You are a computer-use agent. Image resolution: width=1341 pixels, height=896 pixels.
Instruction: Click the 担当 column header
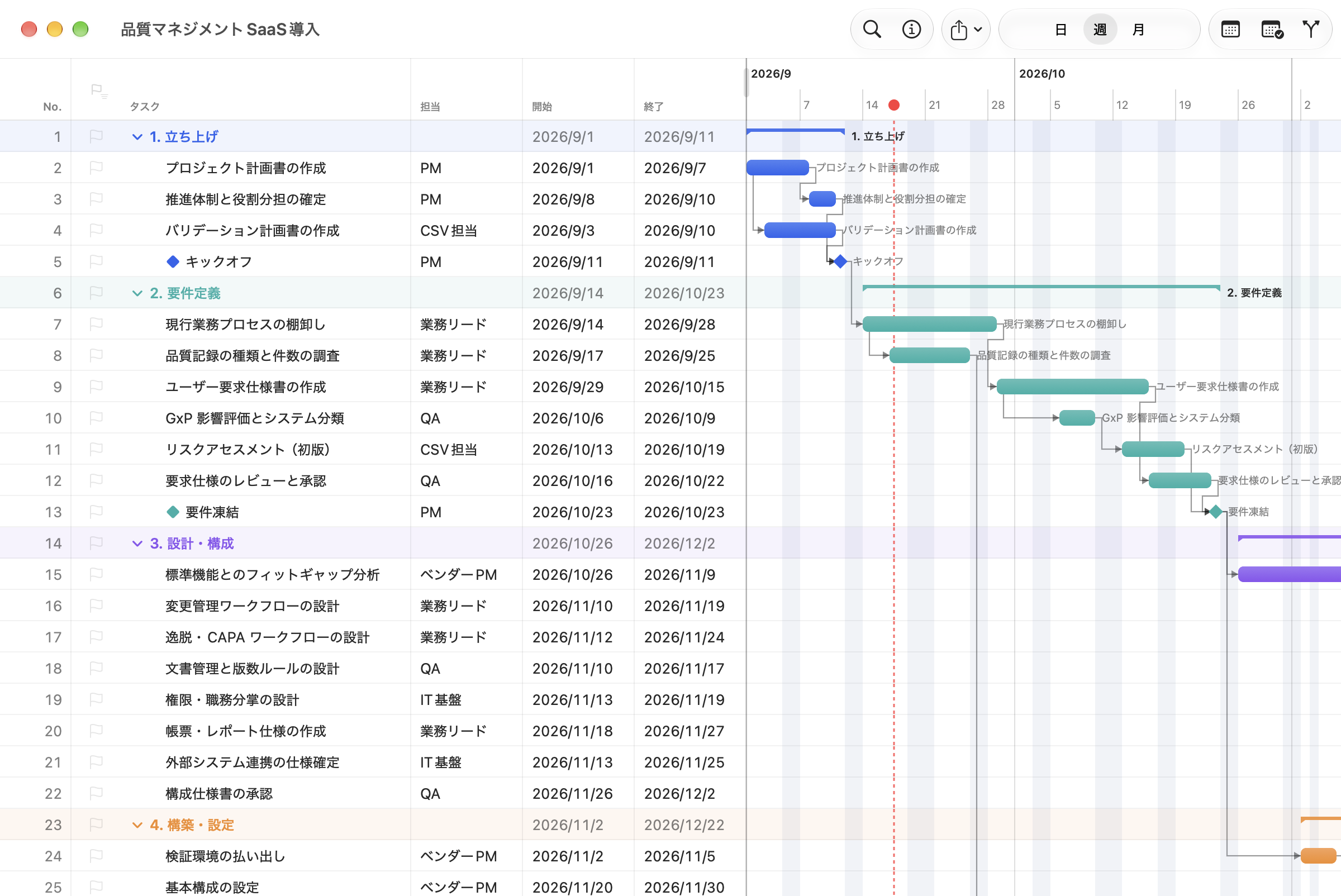click(x=430, y=106)
